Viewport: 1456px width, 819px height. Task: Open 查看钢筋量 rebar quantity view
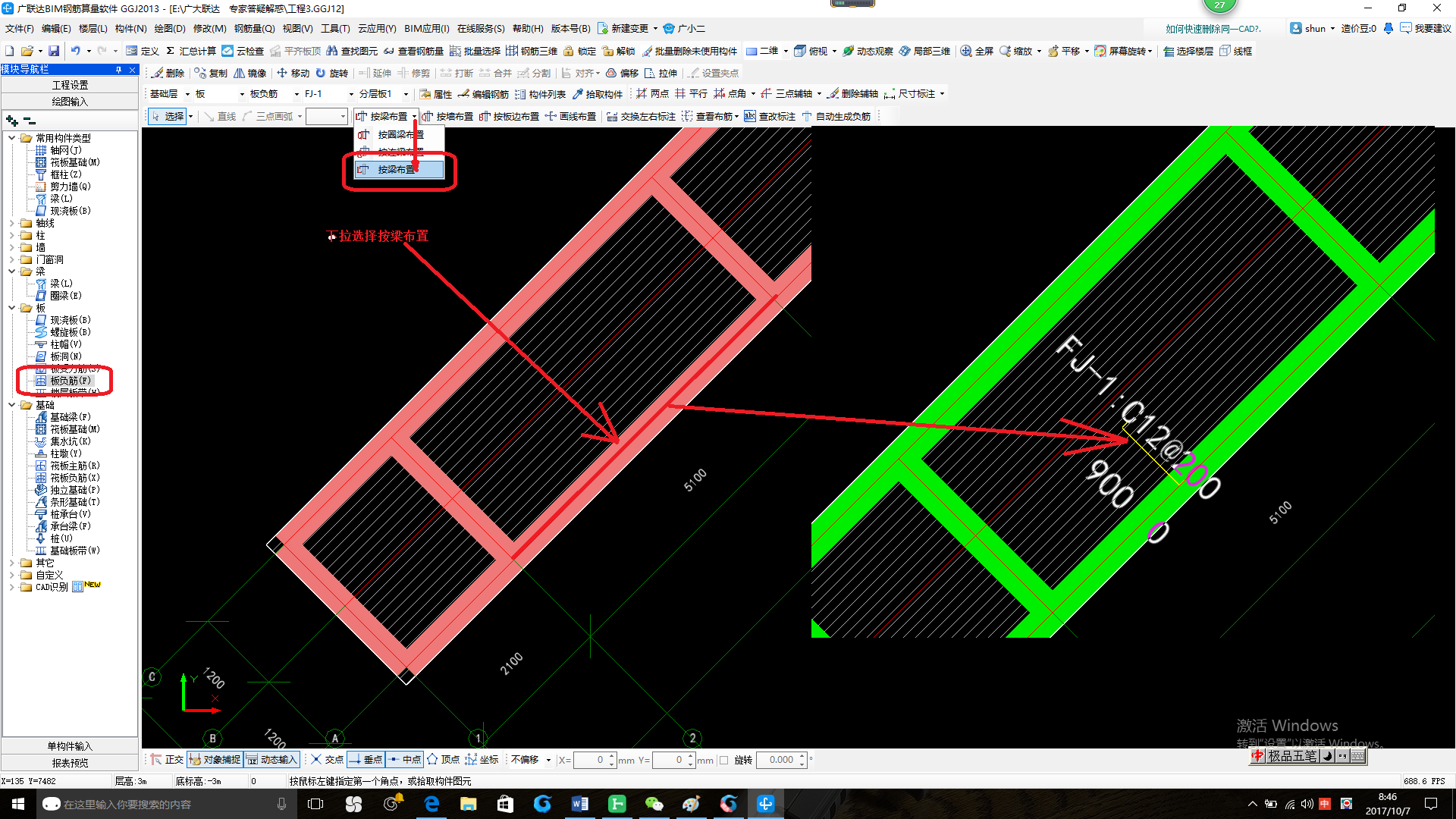[x=413, y=51]
